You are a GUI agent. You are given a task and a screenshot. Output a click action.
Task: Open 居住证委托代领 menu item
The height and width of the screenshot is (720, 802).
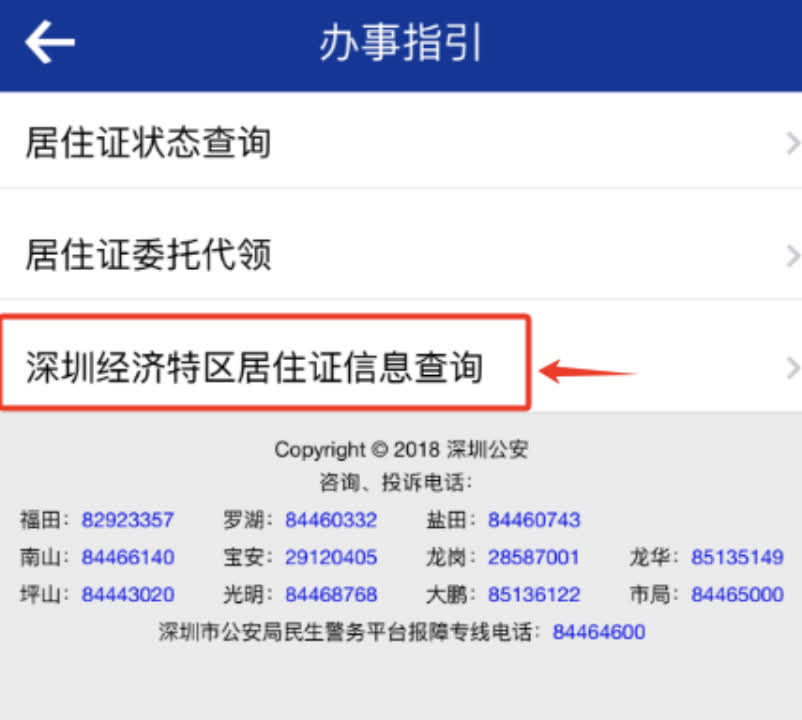coord(401,244)
